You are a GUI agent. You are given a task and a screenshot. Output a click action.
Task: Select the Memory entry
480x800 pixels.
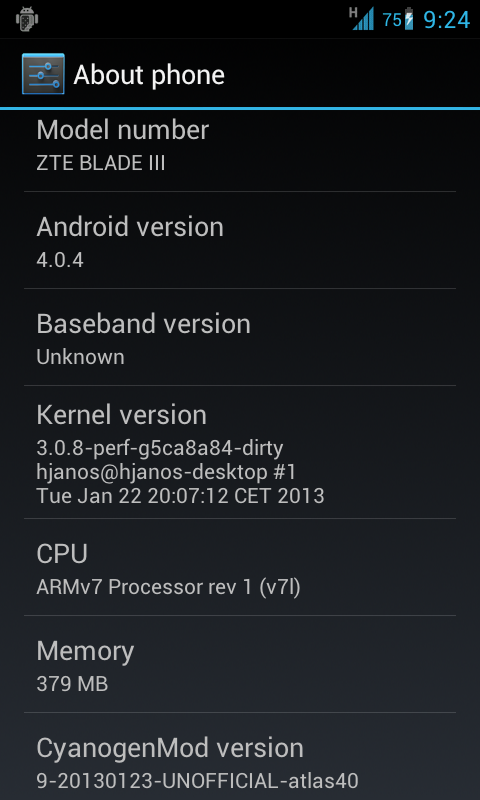240,664
